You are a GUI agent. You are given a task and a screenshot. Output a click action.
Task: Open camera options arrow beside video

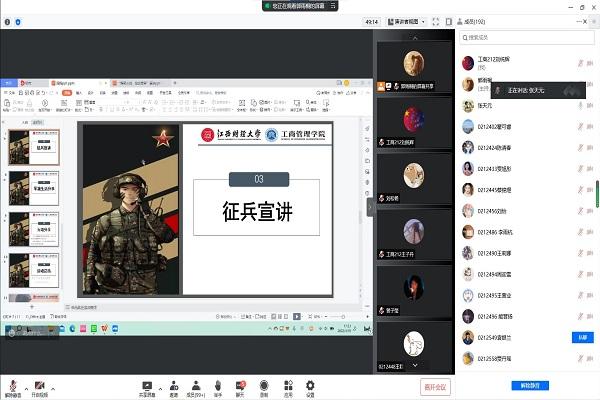tap(53, 389)
